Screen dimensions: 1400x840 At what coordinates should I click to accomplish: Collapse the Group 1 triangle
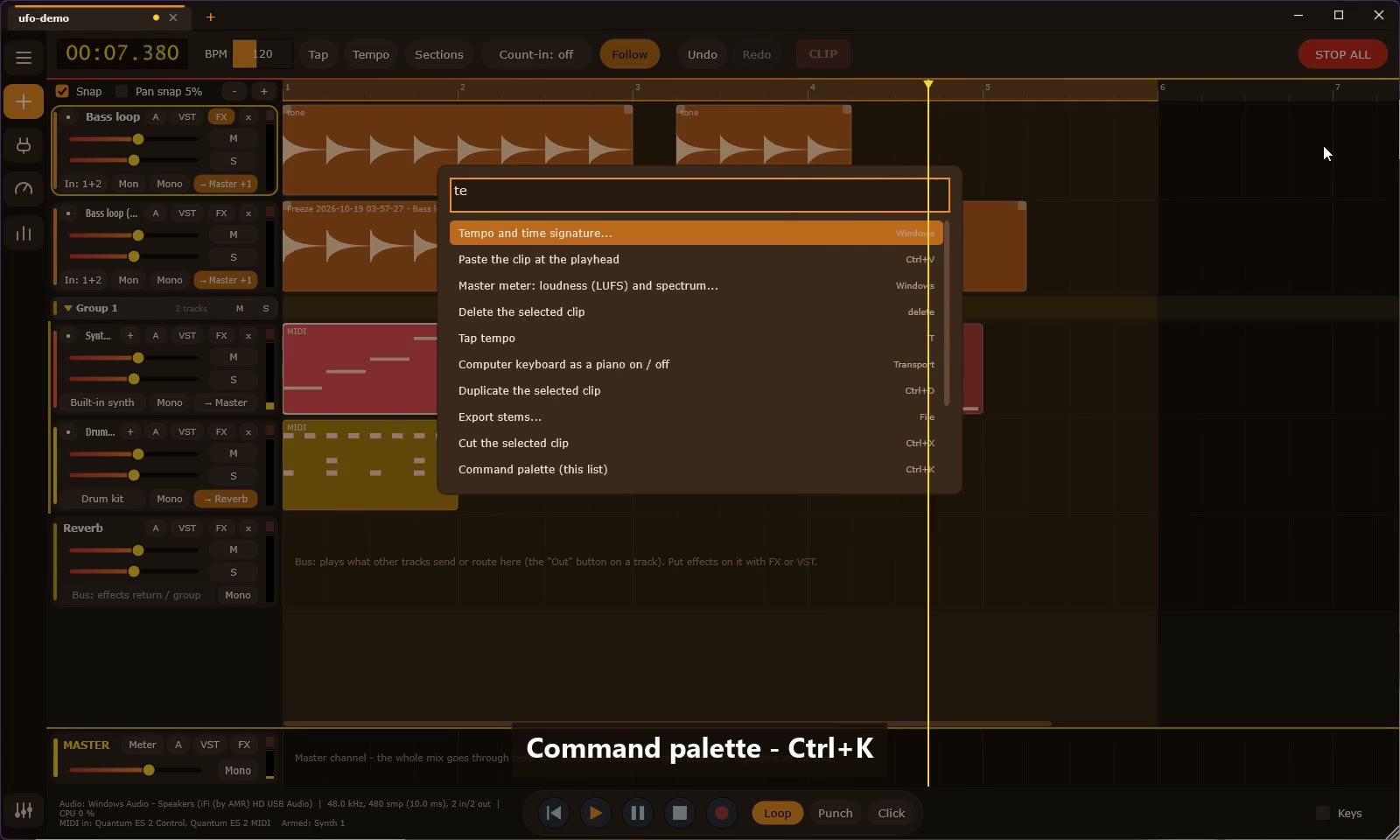tap(67, 308)
